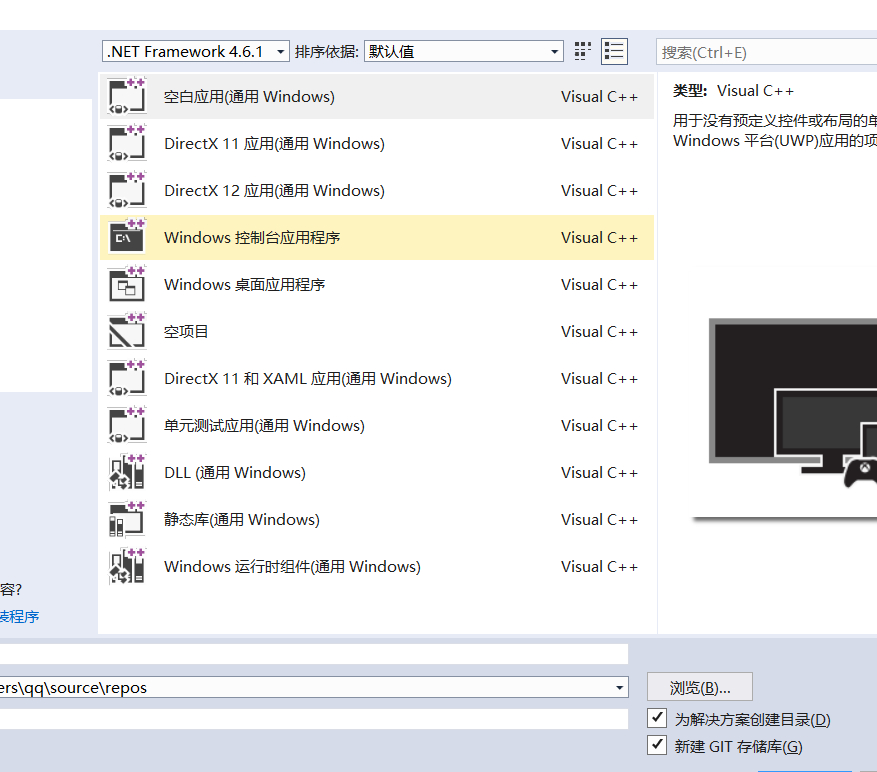Click Visual C++ label in Windows 桌面应用程序 row
This screenshot has width=877, height=772.
coord(600,285)
